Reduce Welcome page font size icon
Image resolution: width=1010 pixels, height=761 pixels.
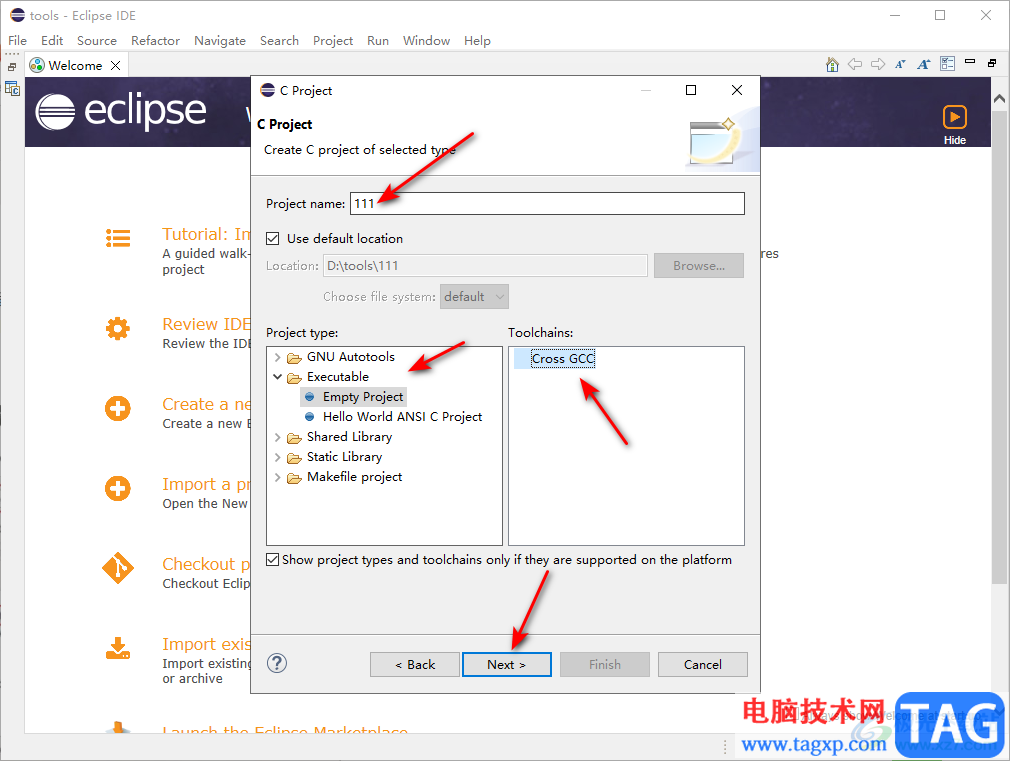900,64
